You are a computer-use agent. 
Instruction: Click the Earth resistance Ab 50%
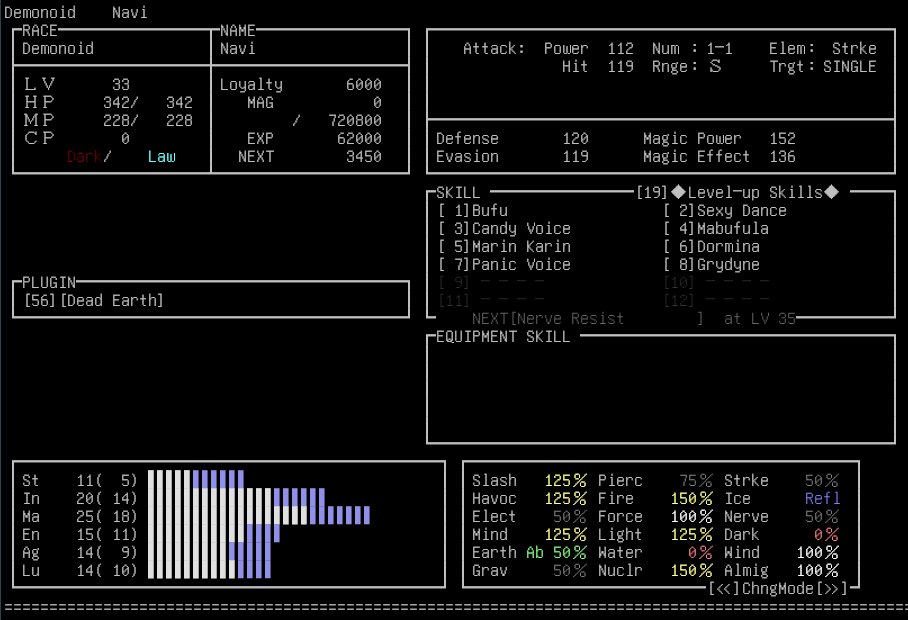(x=556, y=552)
